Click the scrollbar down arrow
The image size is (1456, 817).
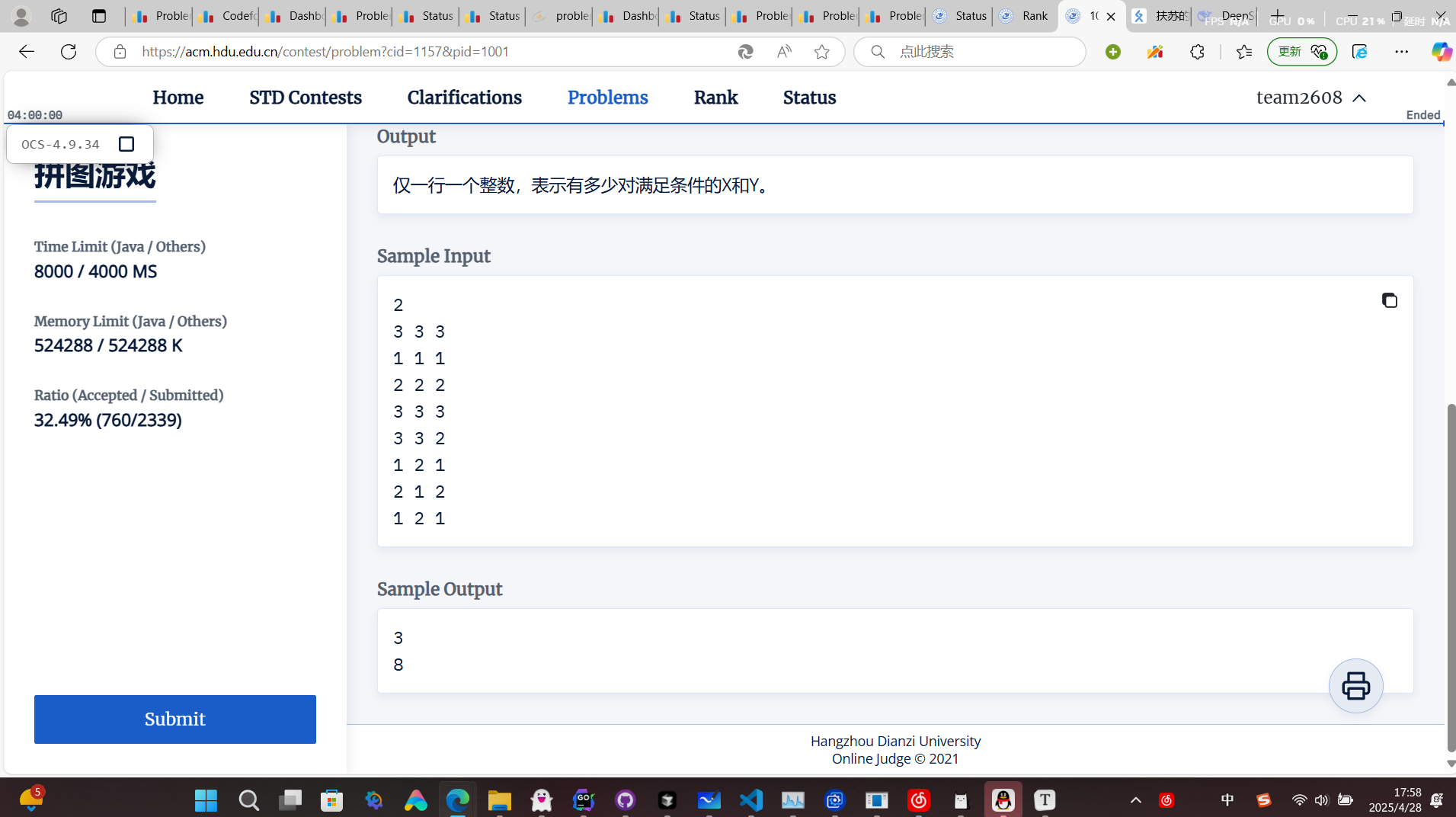[x=1450, y=763]
